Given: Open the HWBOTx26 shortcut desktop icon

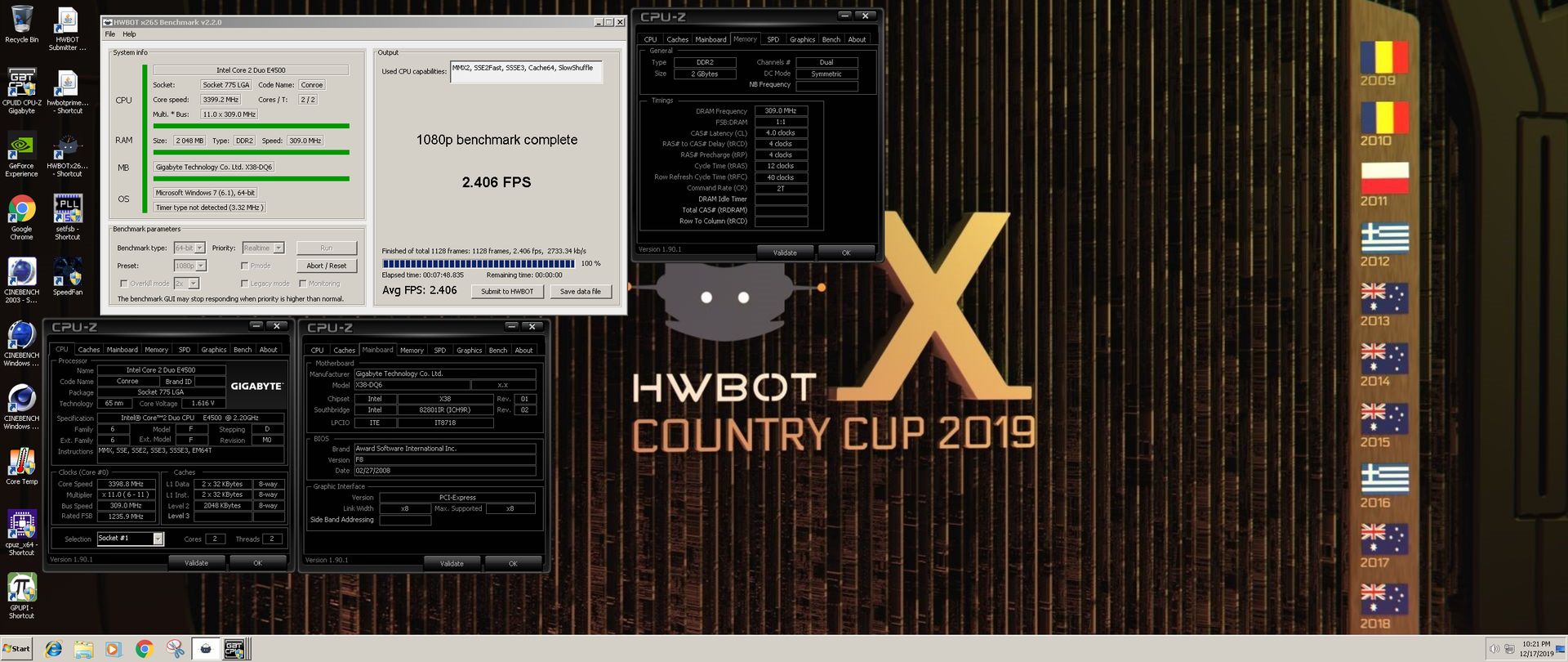Looking at the screenshot, I should coord(68,155).
